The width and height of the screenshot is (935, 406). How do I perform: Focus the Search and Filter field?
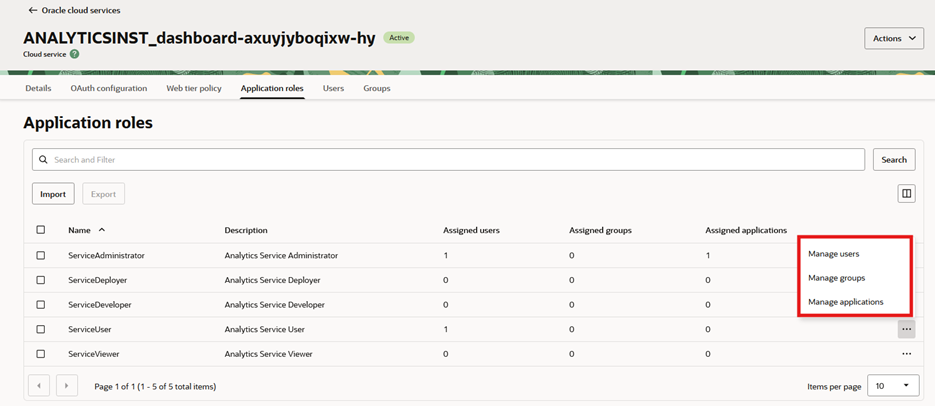448,160
